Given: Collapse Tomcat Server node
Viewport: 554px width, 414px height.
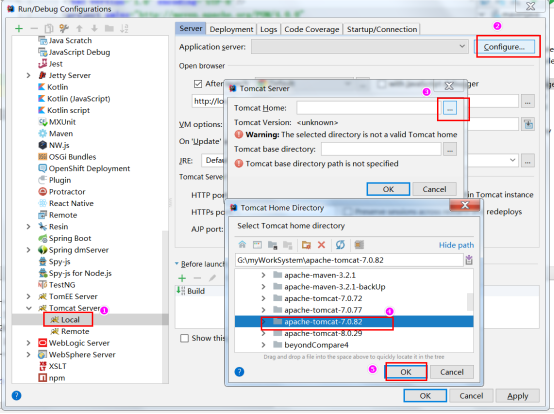Looking at the screenshot, I should [29, 308].
